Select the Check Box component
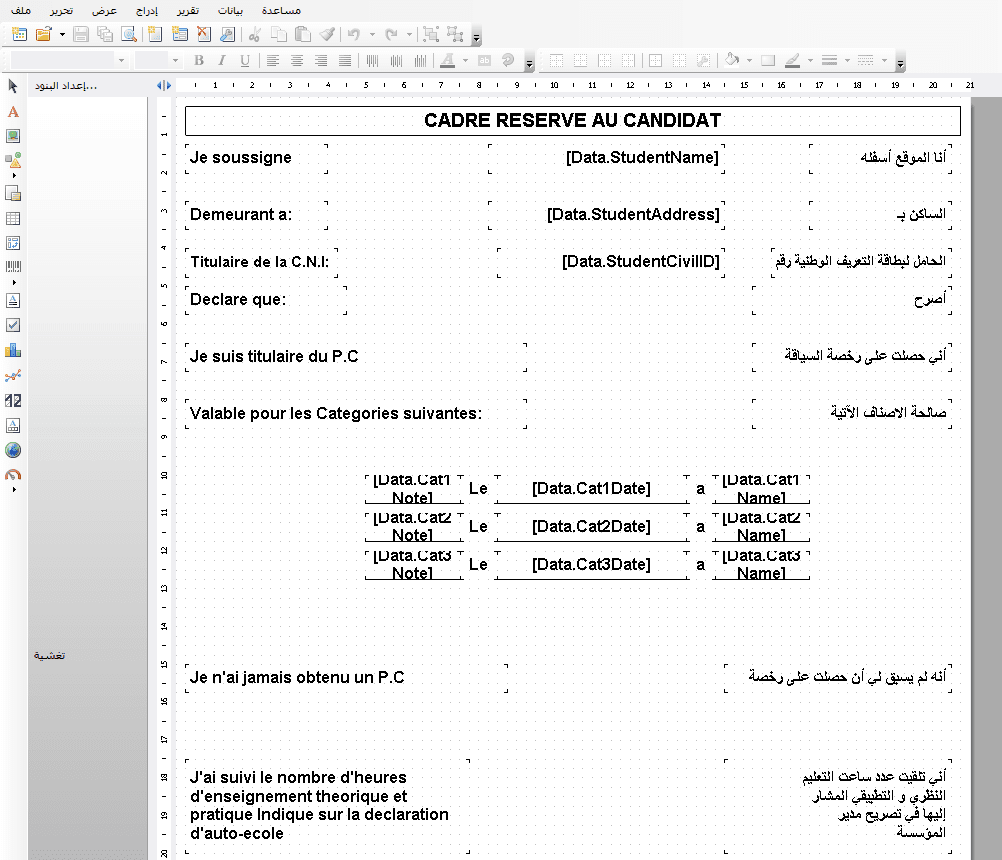The width and height of the screenshot is (1002, 860). click(13, 324)
